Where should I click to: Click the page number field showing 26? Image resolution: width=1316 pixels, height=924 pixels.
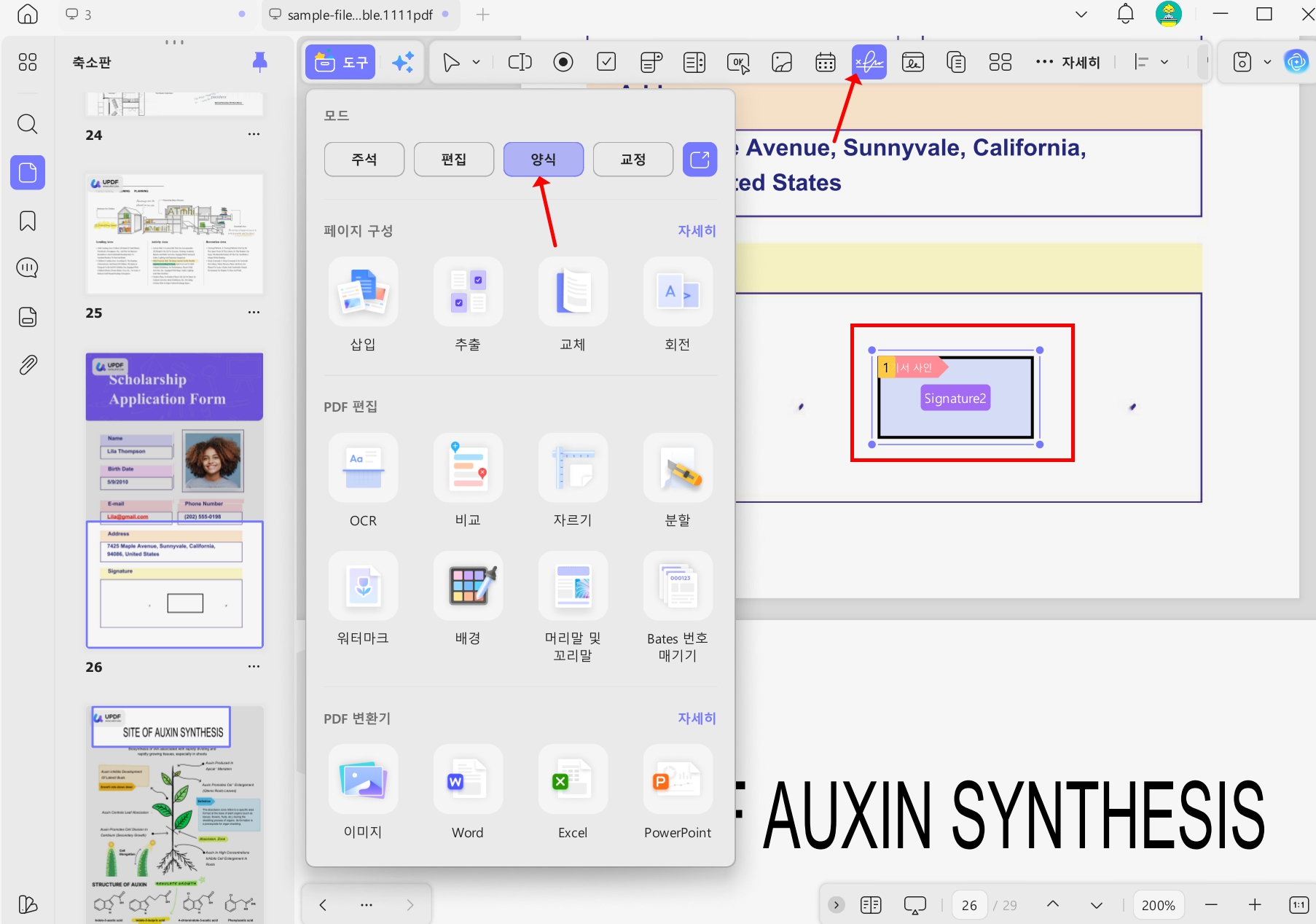[x=969, y=905]
